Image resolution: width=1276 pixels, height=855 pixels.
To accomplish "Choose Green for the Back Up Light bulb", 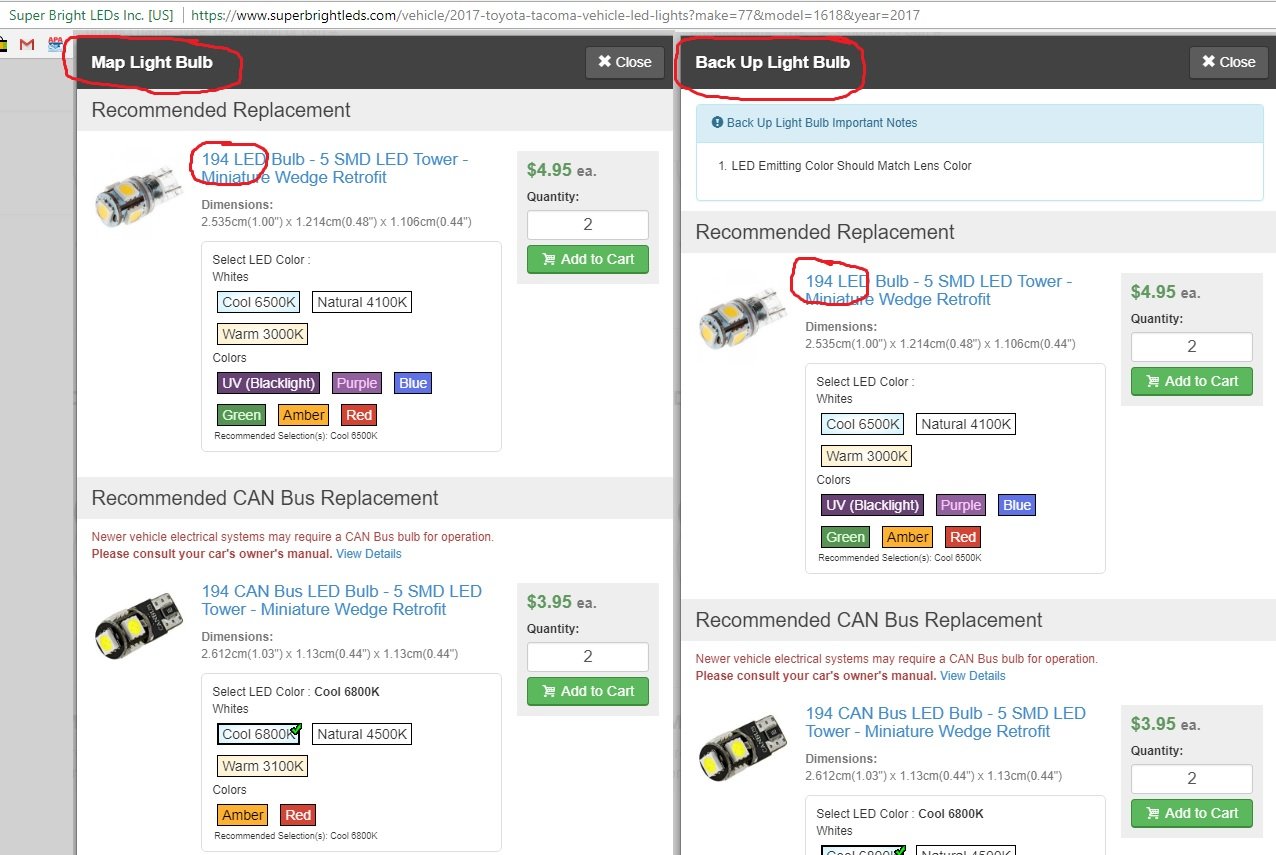I will pos(846,537).
